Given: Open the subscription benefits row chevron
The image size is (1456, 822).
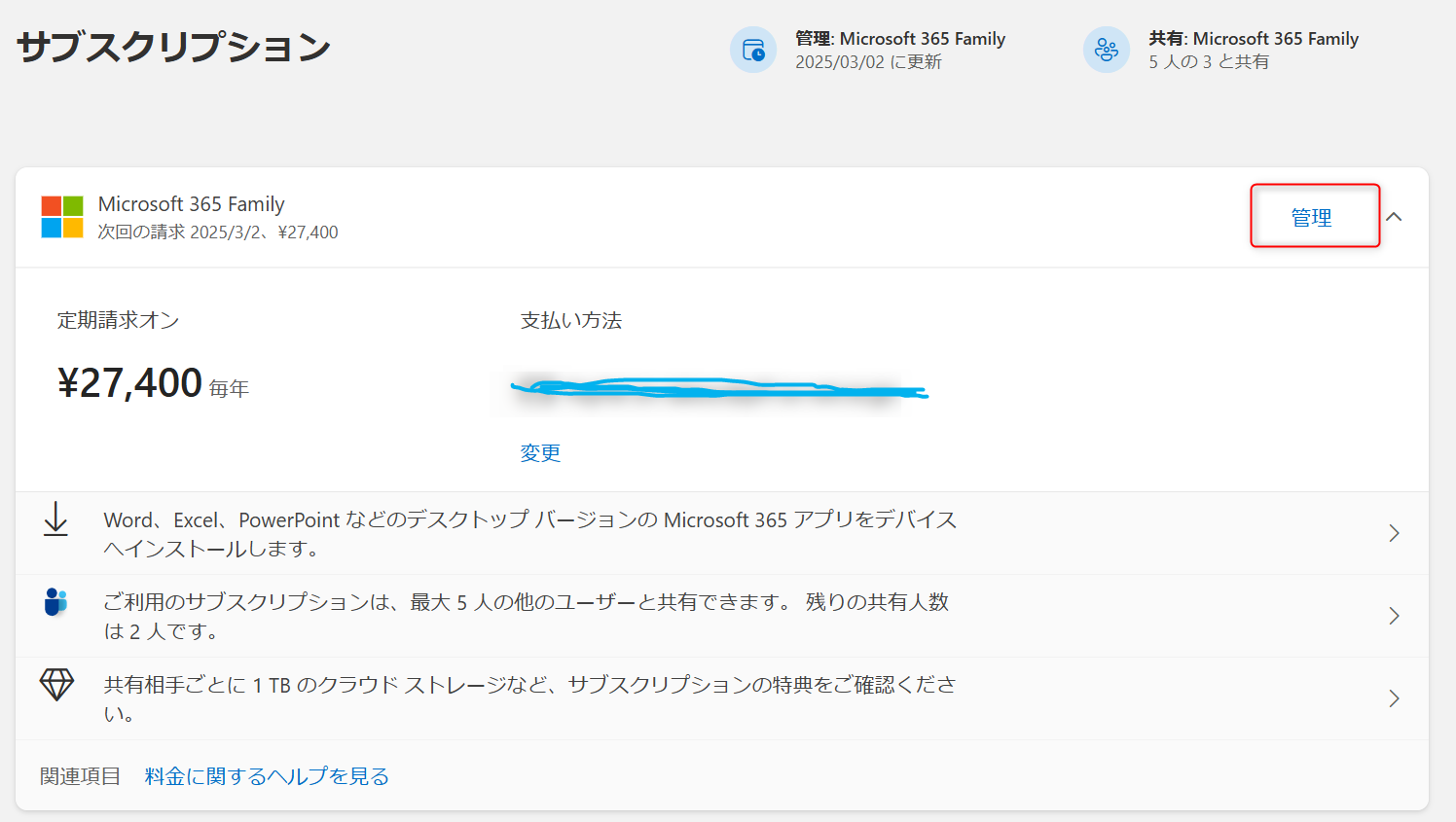Looking at the screenshot, I should [x=1394, y=698].
